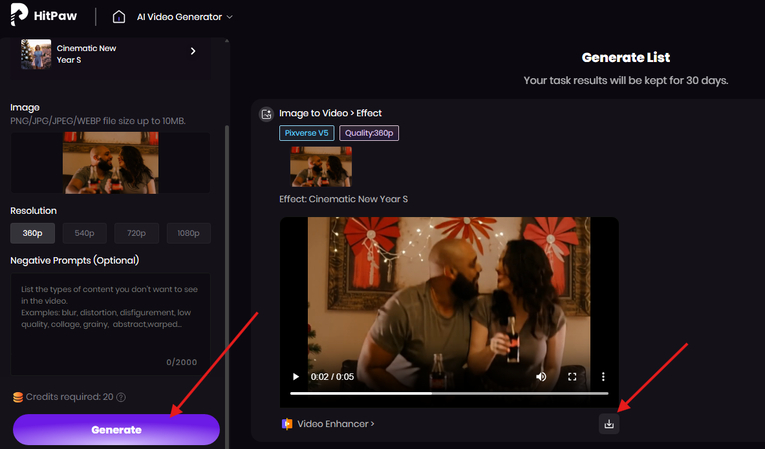
Task: Open the Video Enhancer link
Action: (x=336, y=424)
